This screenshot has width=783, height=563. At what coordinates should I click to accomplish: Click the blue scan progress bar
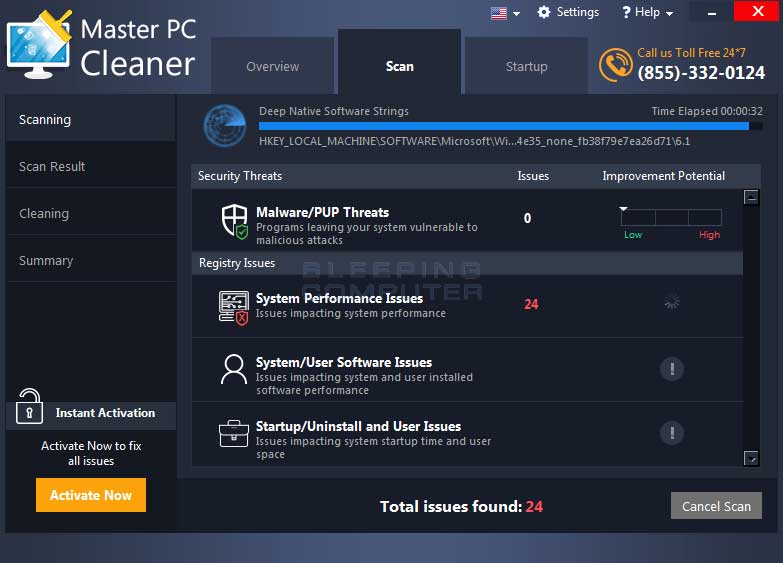(x=510, y=126)
